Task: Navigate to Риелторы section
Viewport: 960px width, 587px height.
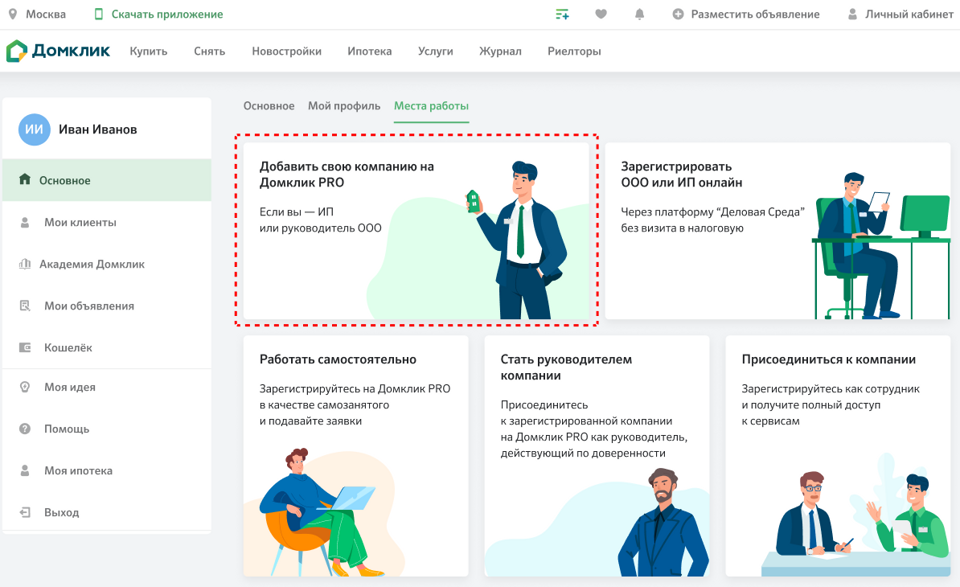Action: [574, 51]
